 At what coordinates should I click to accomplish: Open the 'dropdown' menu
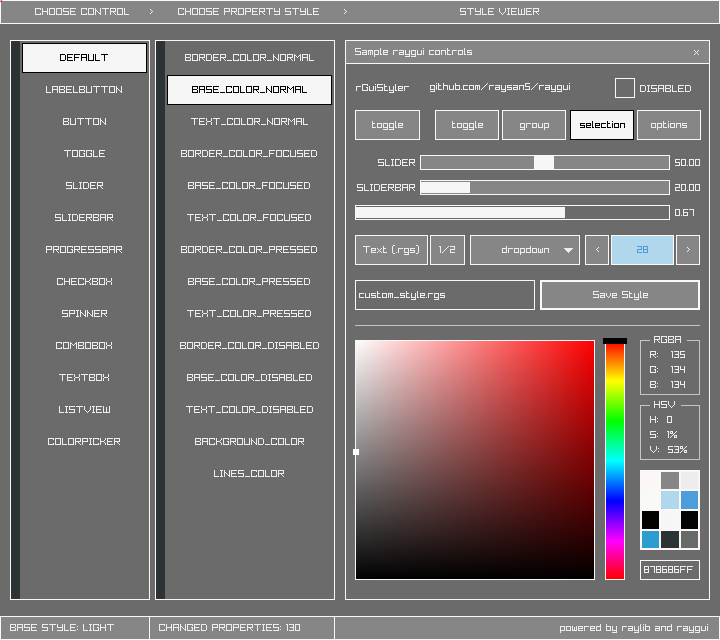point(524,250)
